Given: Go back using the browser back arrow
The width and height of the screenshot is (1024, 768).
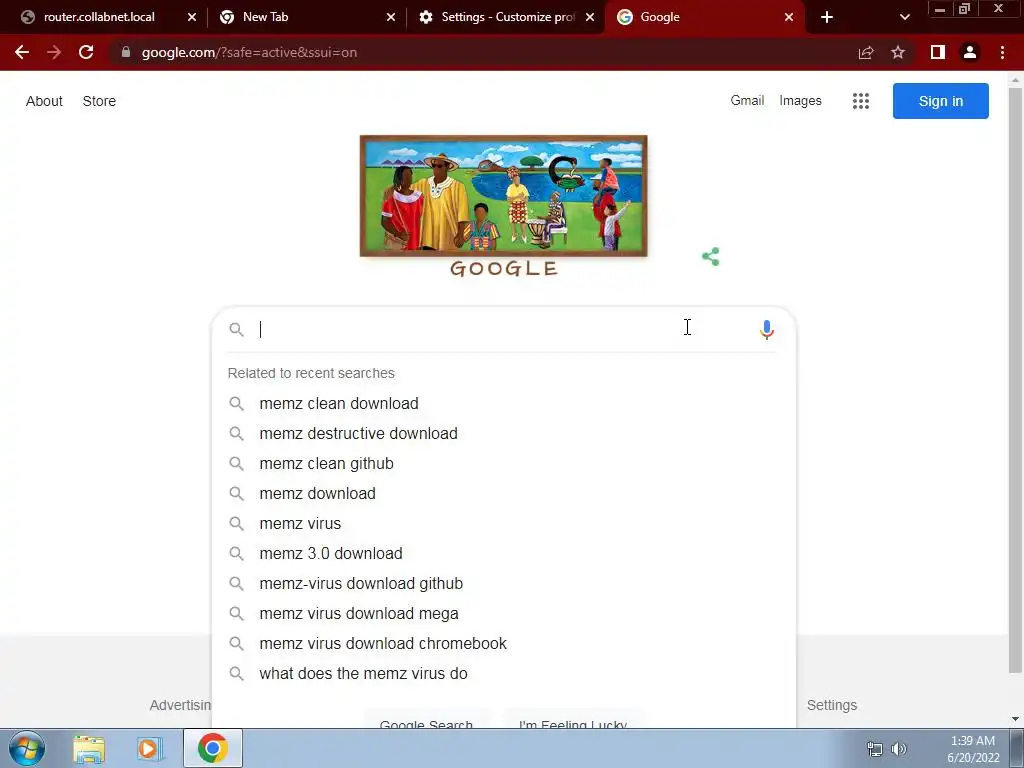Looking at the screenshot, I should [x=22, y=52].
